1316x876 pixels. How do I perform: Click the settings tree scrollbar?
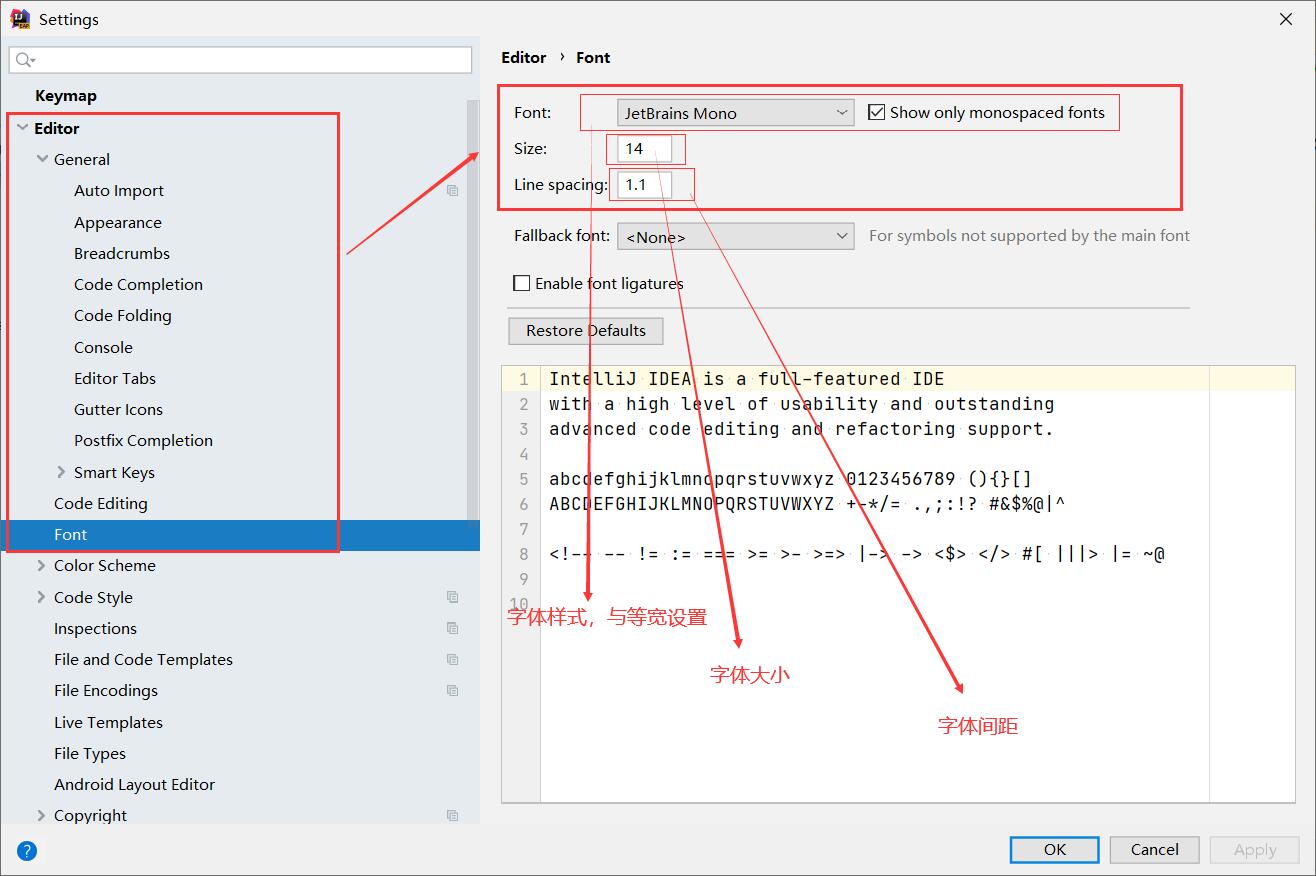[x=473, y=310]
